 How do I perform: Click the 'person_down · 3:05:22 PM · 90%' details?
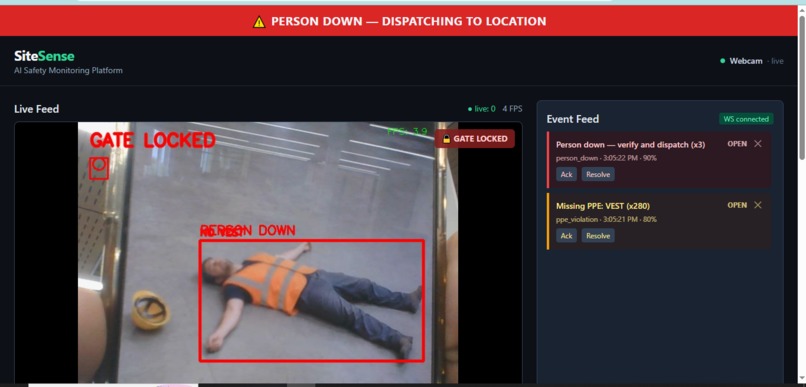pyautogui.click(x=606, y=158)
